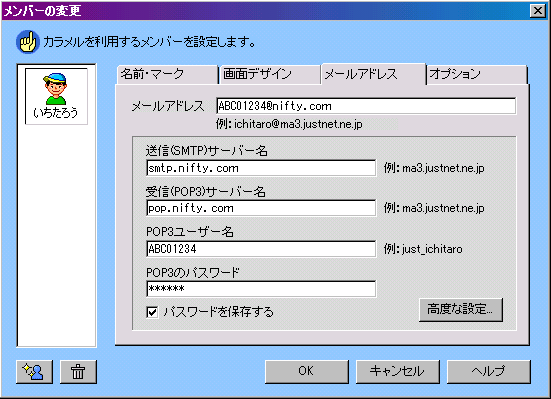Click the trash can delete member icon
Image resolution: width=551 pixels, height=399 pixels.
tap(78, 372)
